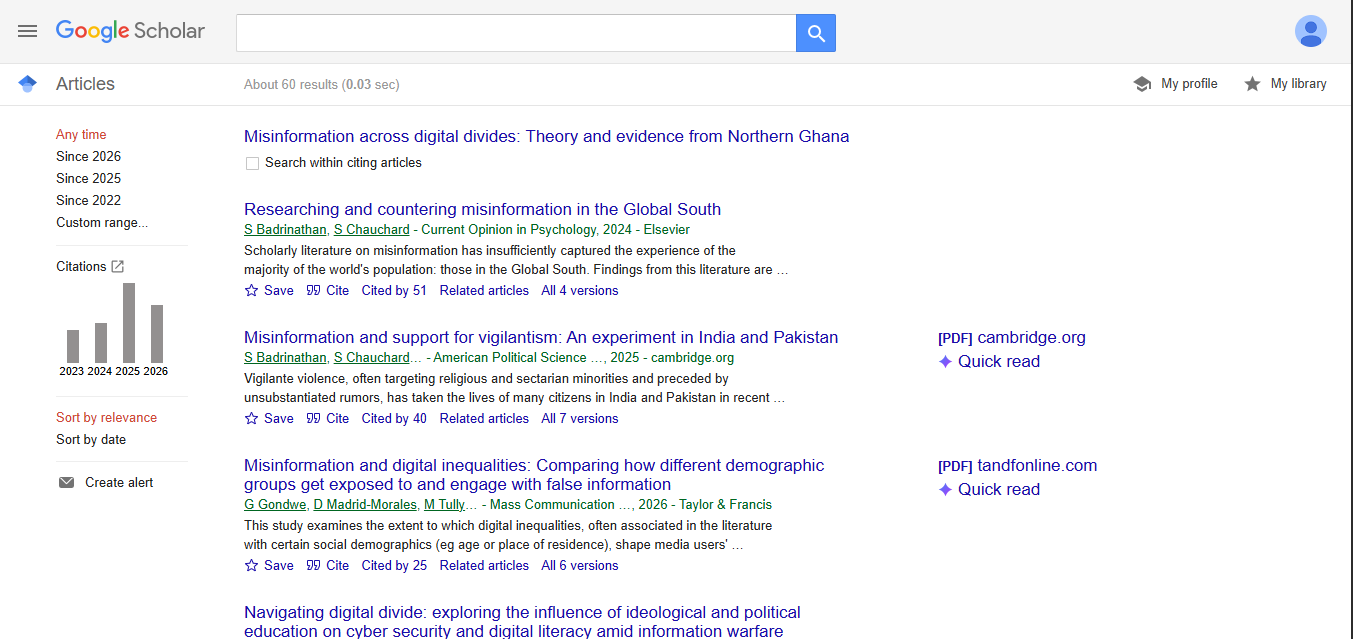Select Sort by date
This screenshot has width=1353, height=639.
click(x=91, y=439)
